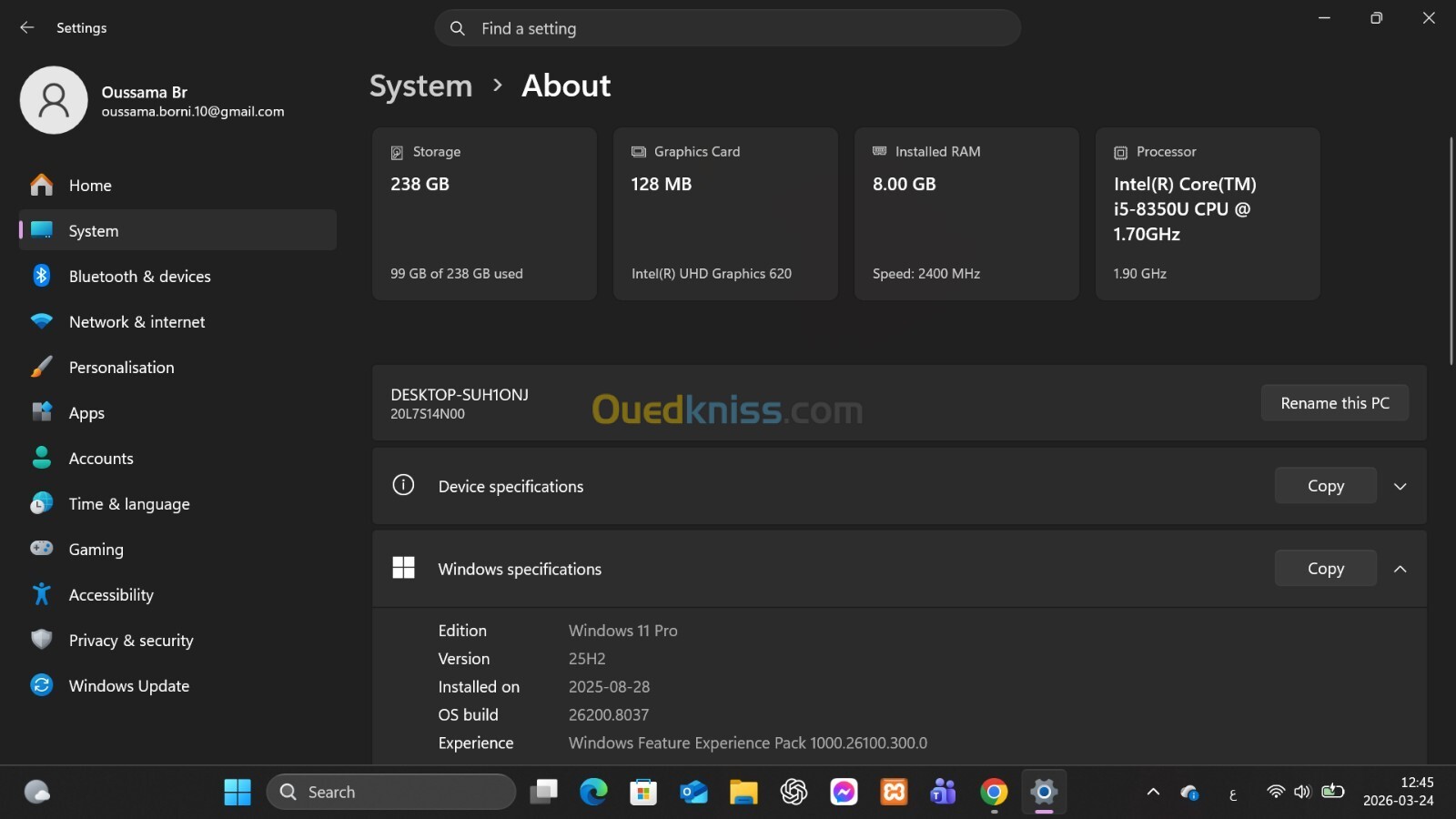The height and width of the screenshot is (819, 1456).
Task: Copy the Windows specifications
Action: pos(1325,569)
